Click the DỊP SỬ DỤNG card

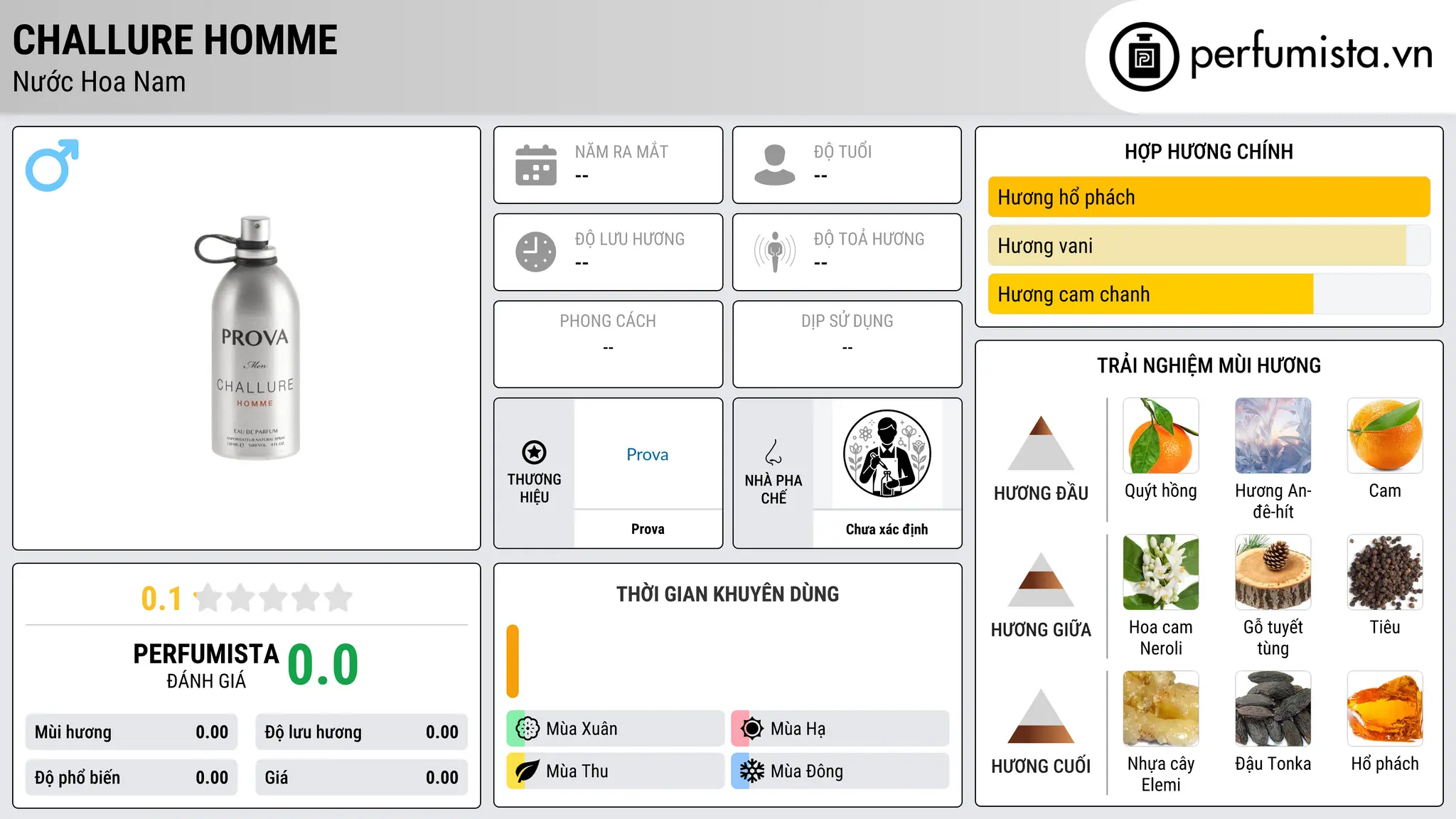pos(847,344)
